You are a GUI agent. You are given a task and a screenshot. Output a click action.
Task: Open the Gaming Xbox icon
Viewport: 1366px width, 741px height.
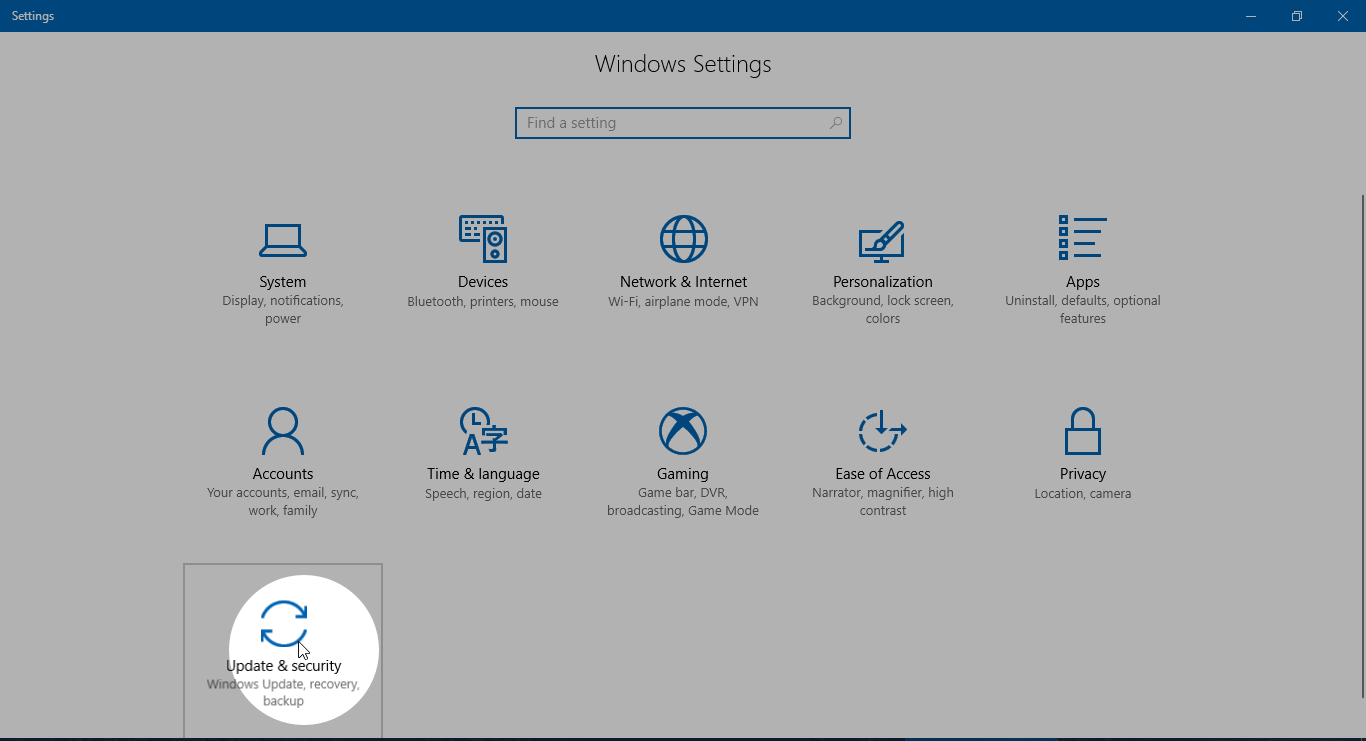click(x=683, y=431)
